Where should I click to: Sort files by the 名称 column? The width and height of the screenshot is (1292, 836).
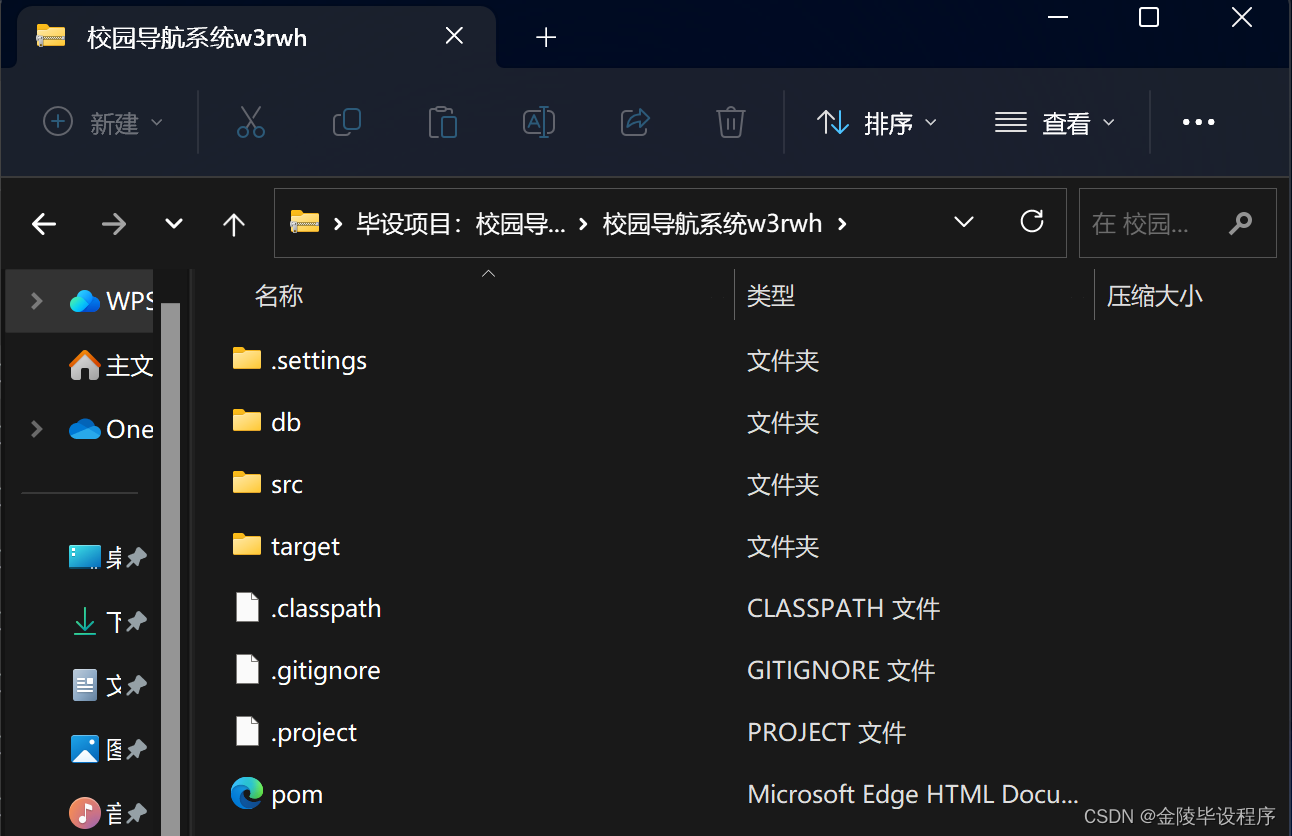279,295
